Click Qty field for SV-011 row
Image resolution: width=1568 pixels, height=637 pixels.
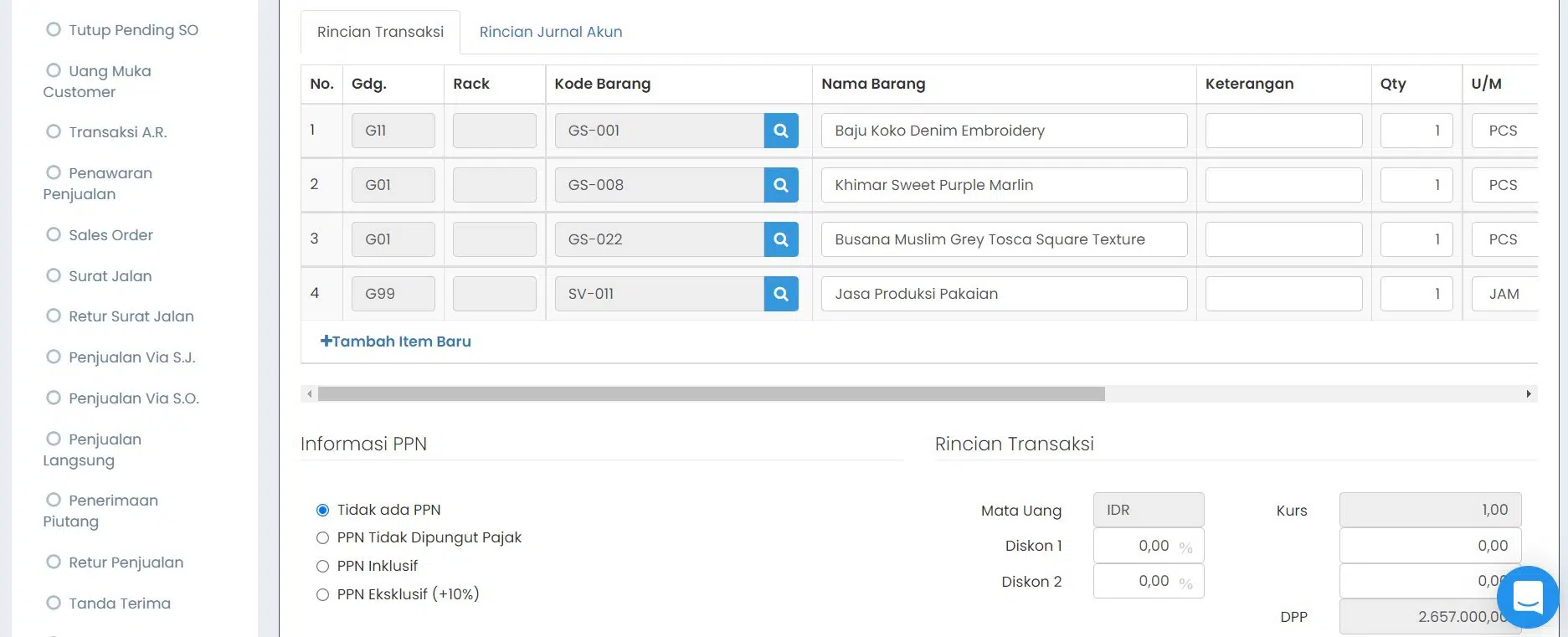click(1416, 294)
